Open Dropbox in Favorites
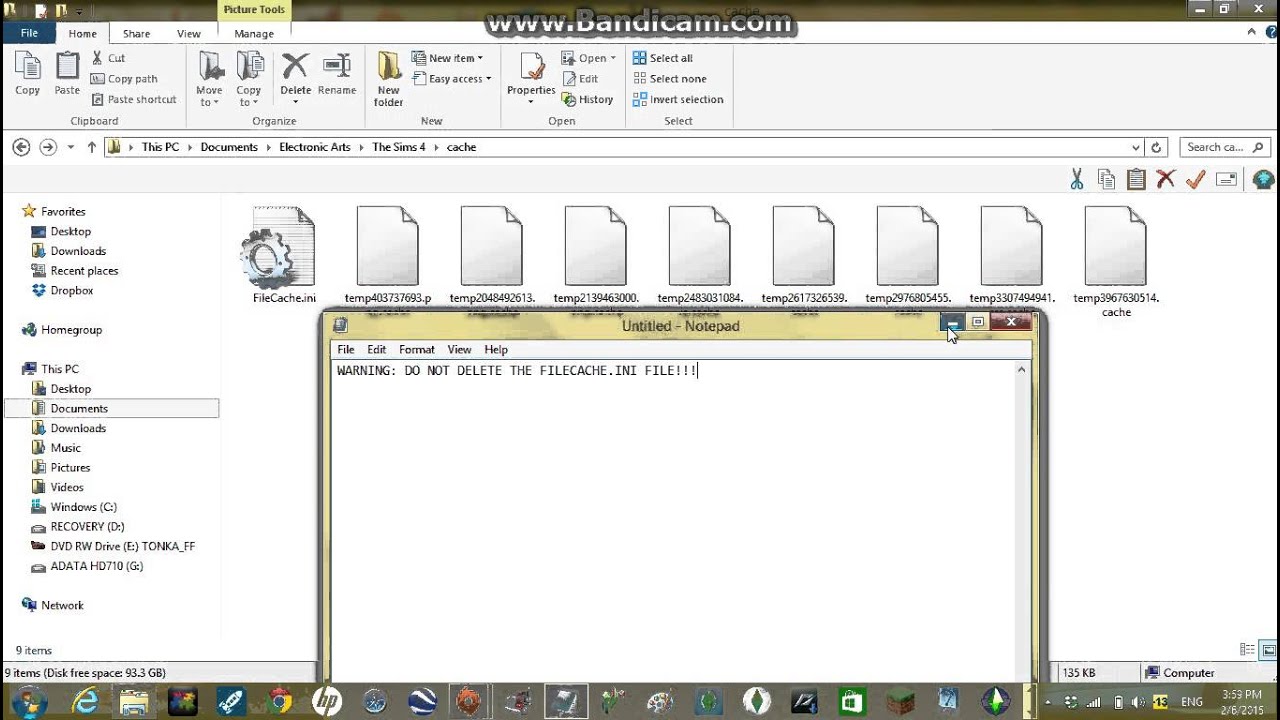This screenshot has width=1280, height=720. pos(71,290)
